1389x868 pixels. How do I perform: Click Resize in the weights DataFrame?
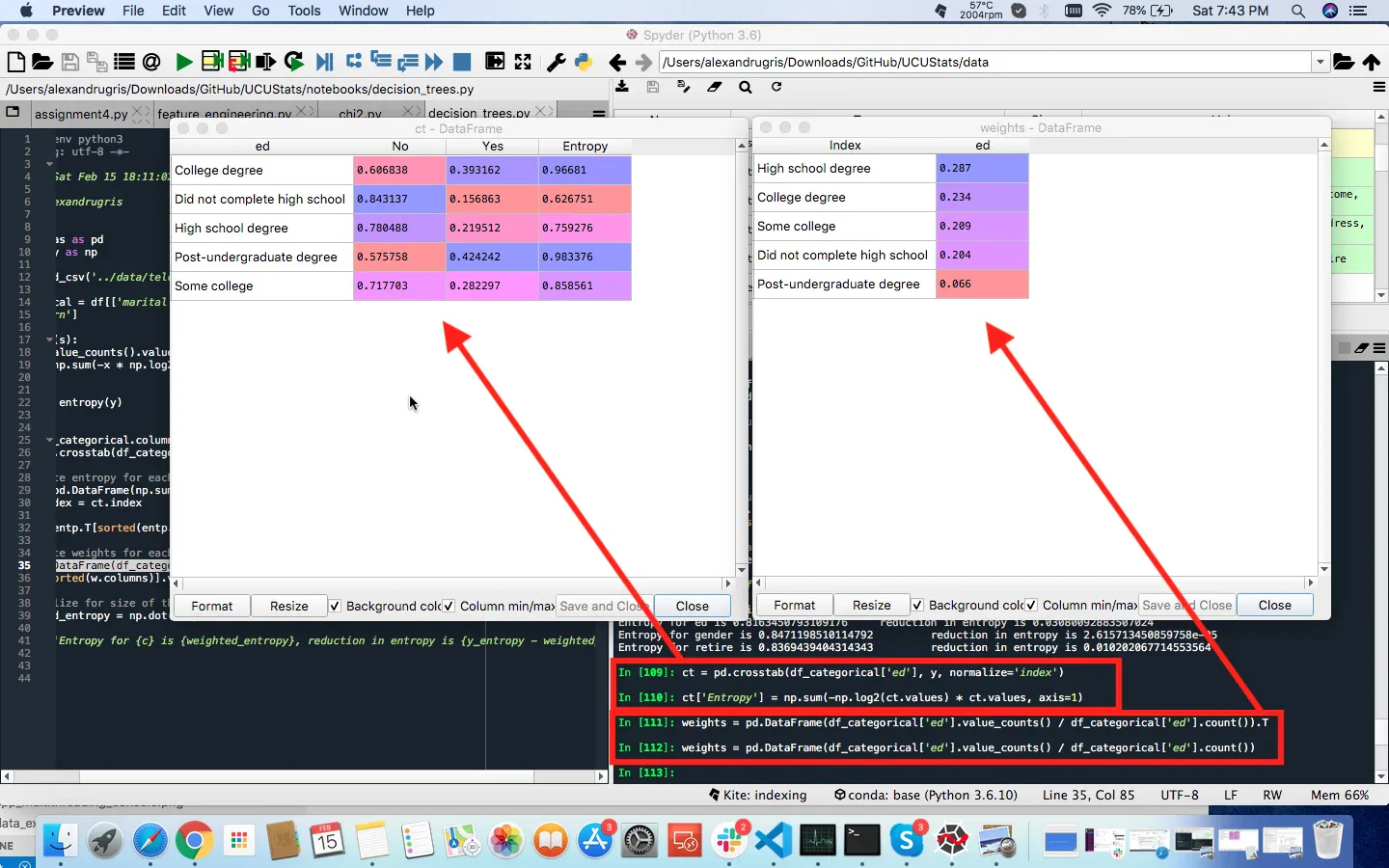click(x=872, y=605)
